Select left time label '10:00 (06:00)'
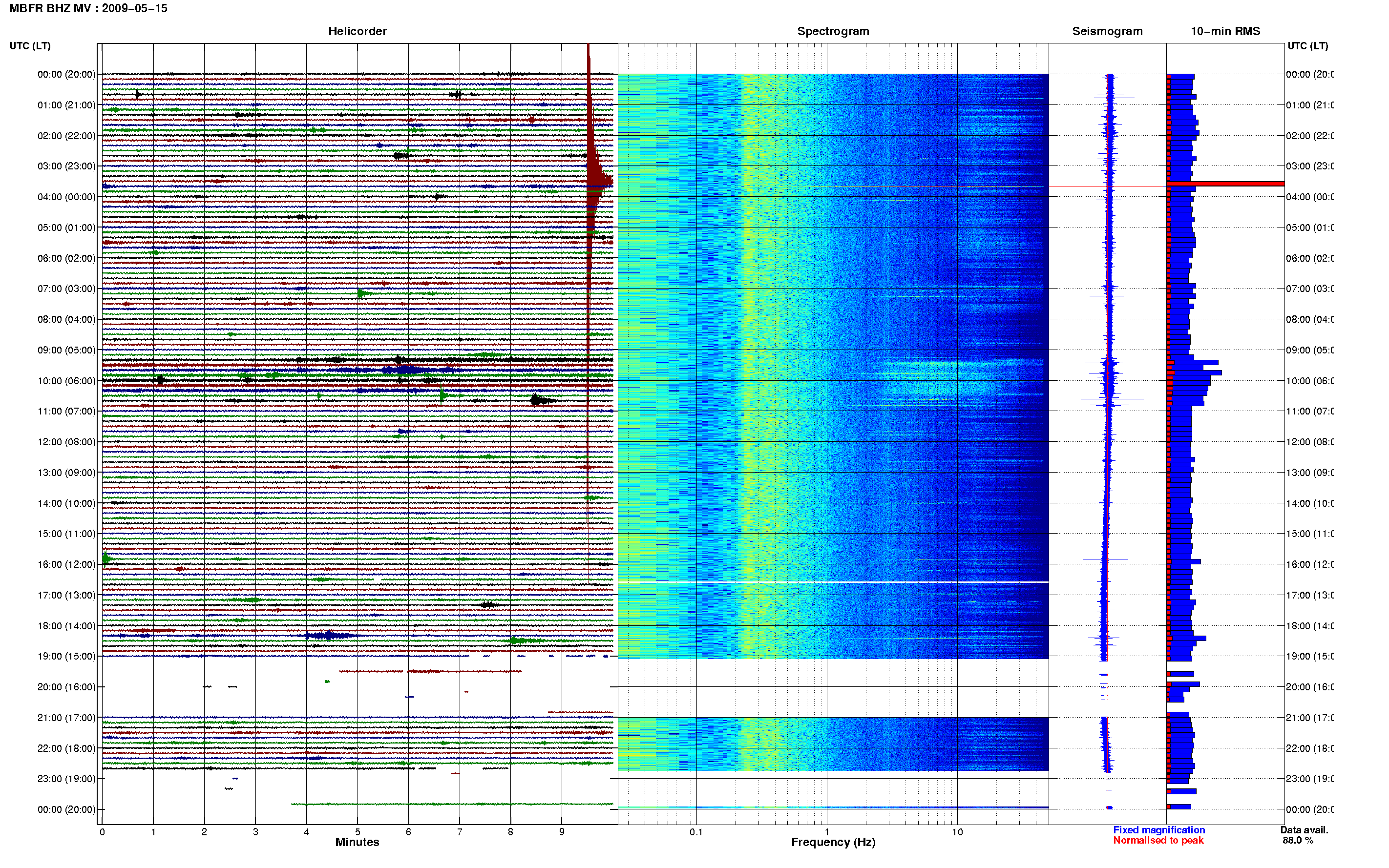Image resolution: width=1389 pixels, height=868 pixels. tap(66, 381)
